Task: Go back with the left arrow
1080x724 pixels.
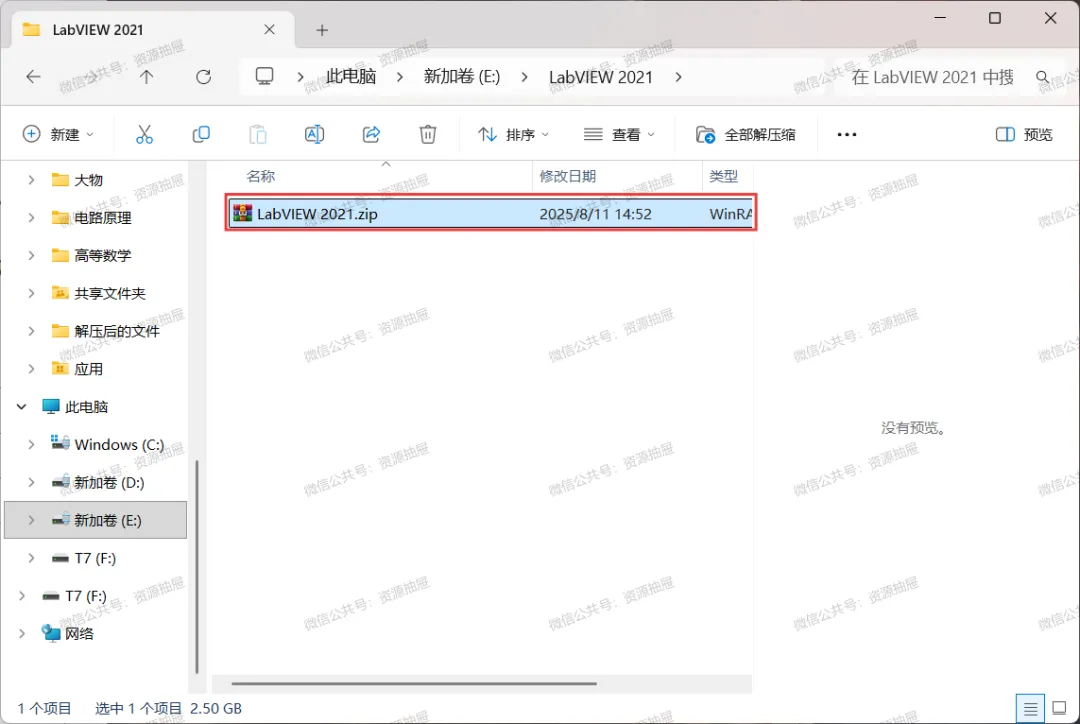Action: pos(33,76)
